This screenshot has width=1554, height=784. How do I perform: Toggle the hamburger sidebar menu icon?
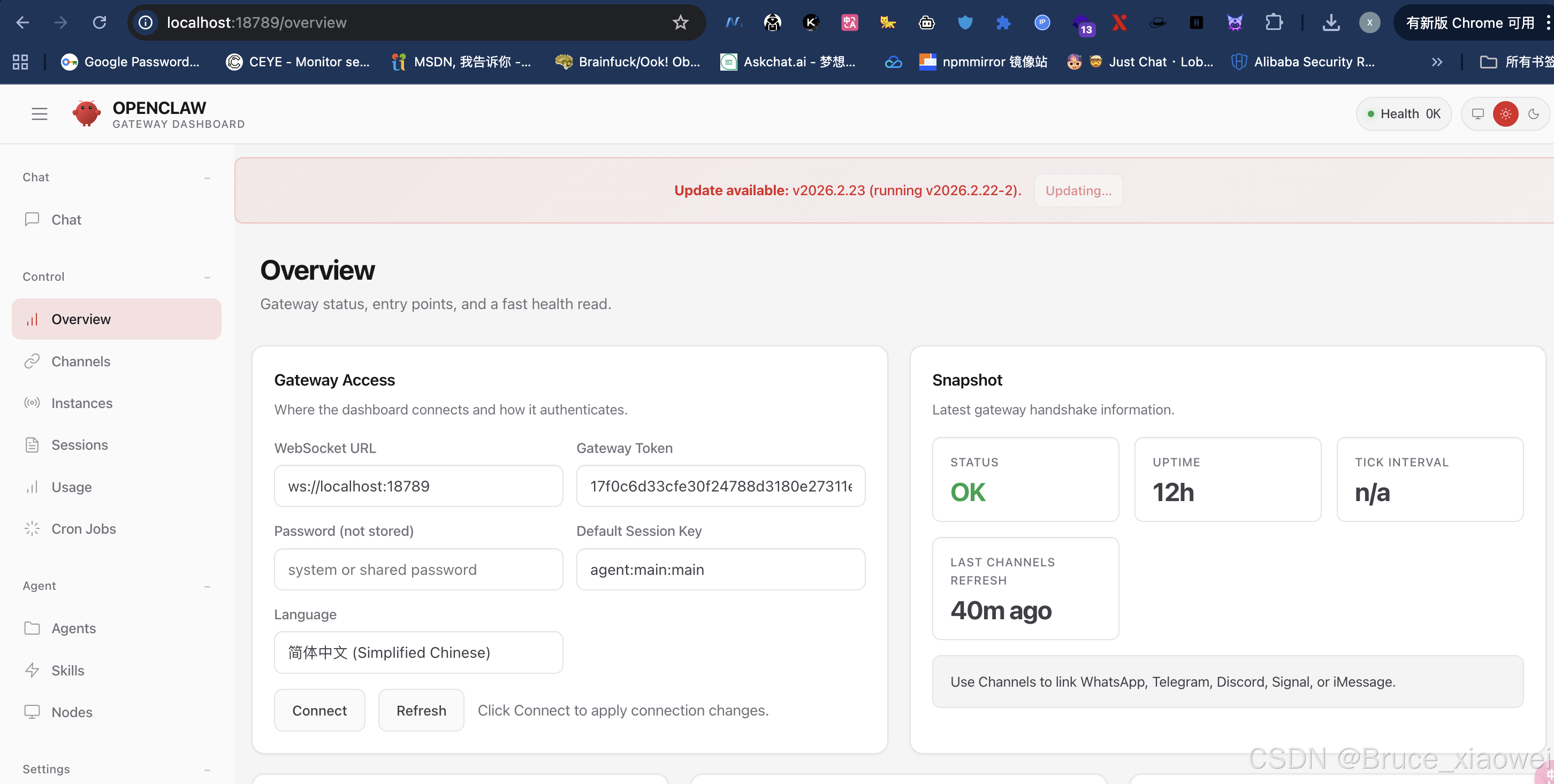(39, 113)
